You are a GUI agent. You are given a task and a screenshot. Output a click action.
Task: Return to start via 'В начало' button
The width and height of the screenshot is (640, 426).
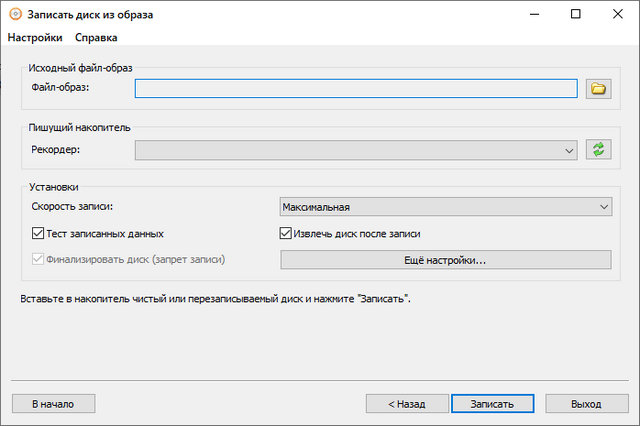click(x=53, y=404)
